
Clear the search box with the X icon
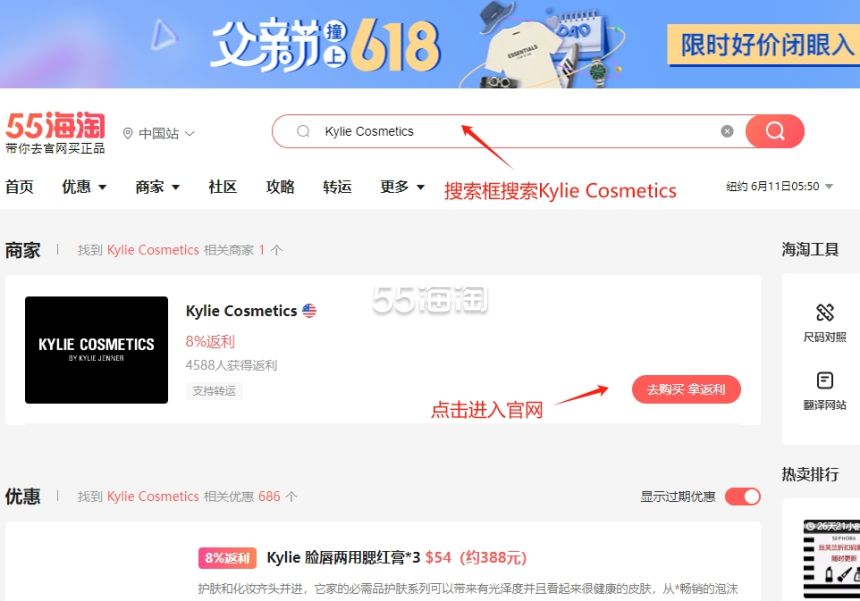point(727,131)
